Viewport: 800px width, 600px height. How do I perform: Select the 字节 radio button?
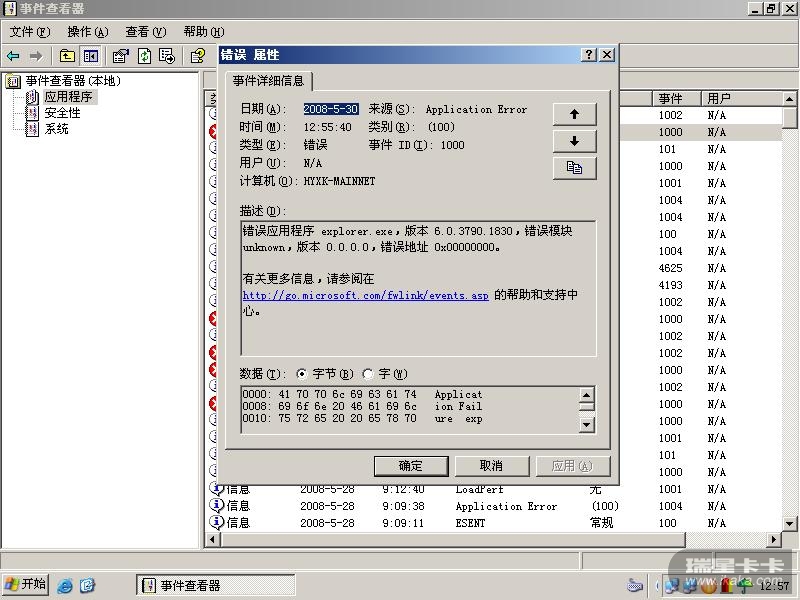302,374
